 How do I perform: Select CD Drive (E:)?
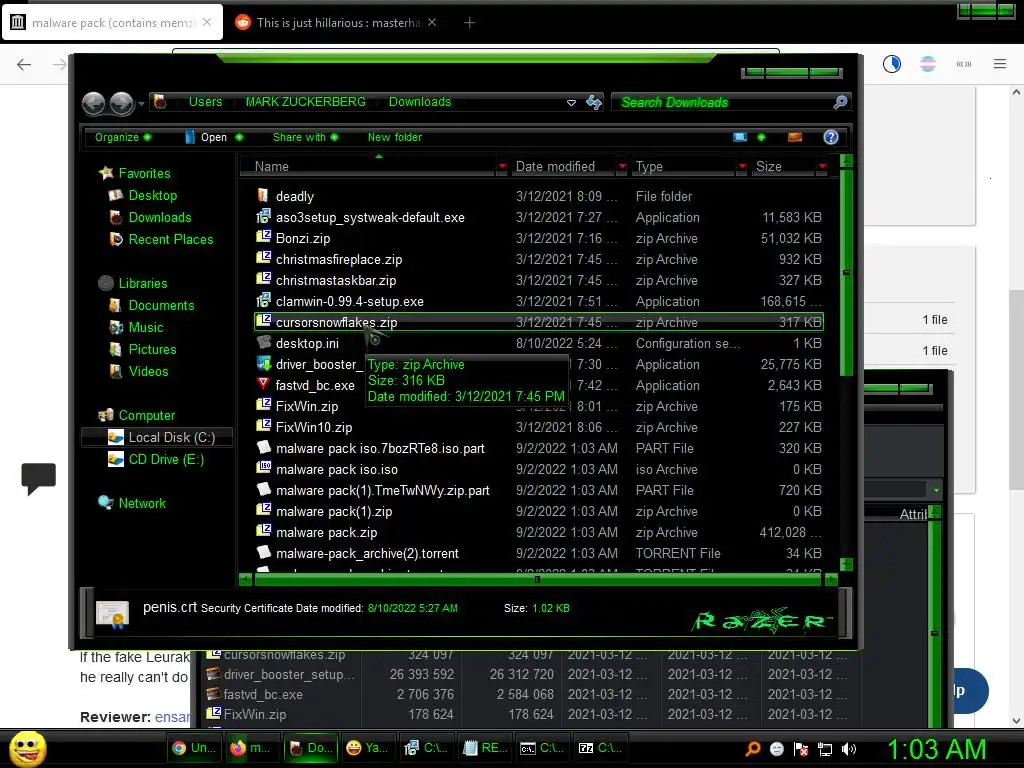point(166,459)
